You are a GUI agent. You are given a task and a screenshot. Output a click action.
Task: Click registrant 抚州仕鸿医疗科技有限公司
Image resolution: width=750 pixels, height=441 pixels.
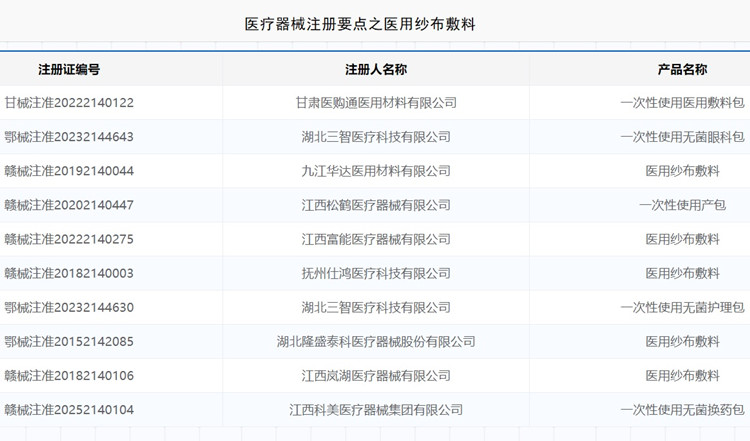point(376,273)
